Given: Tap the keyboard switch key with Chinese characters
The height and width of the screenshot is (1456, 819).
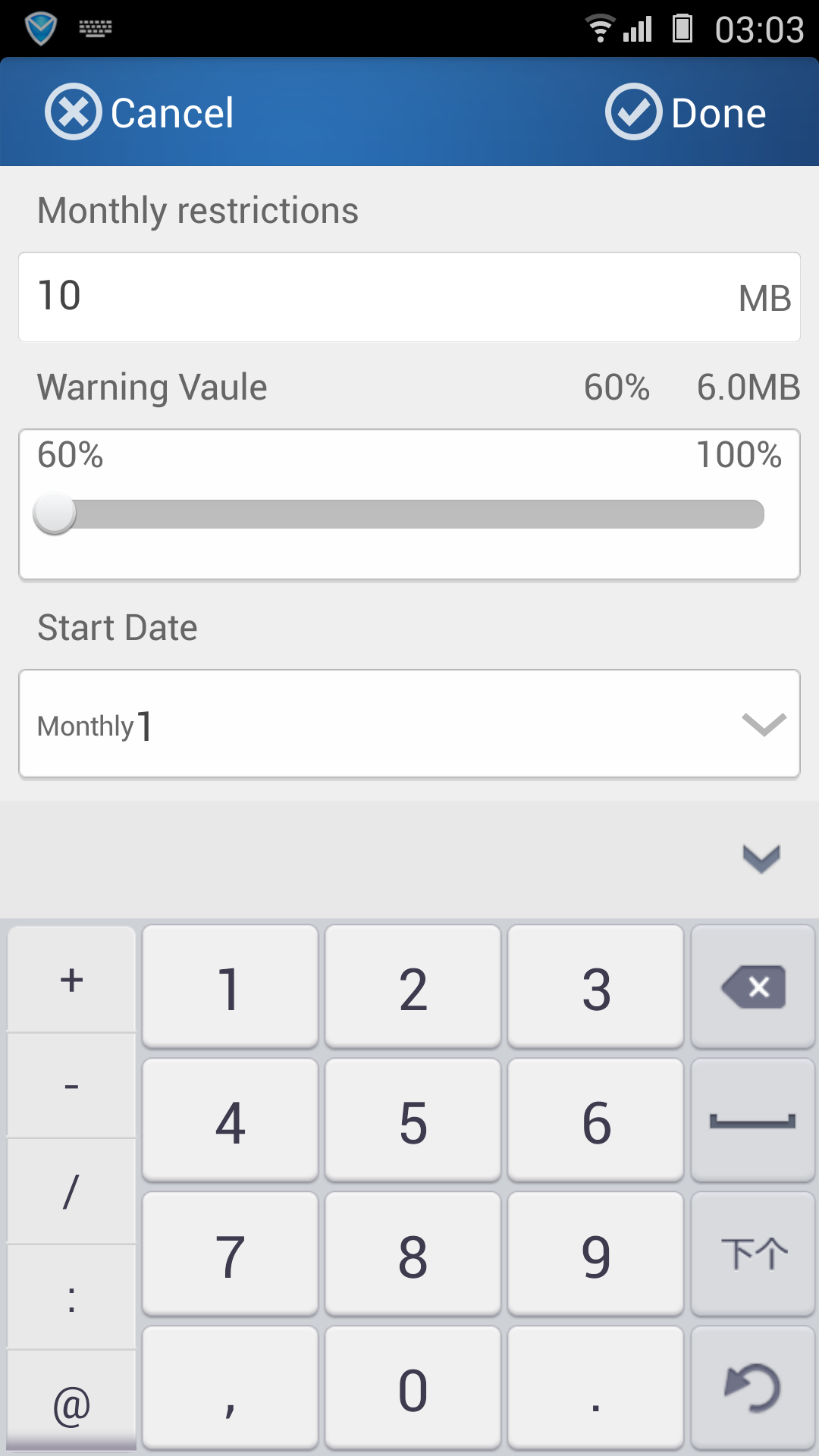Looking at the screenshot, I should point(752,1254).
